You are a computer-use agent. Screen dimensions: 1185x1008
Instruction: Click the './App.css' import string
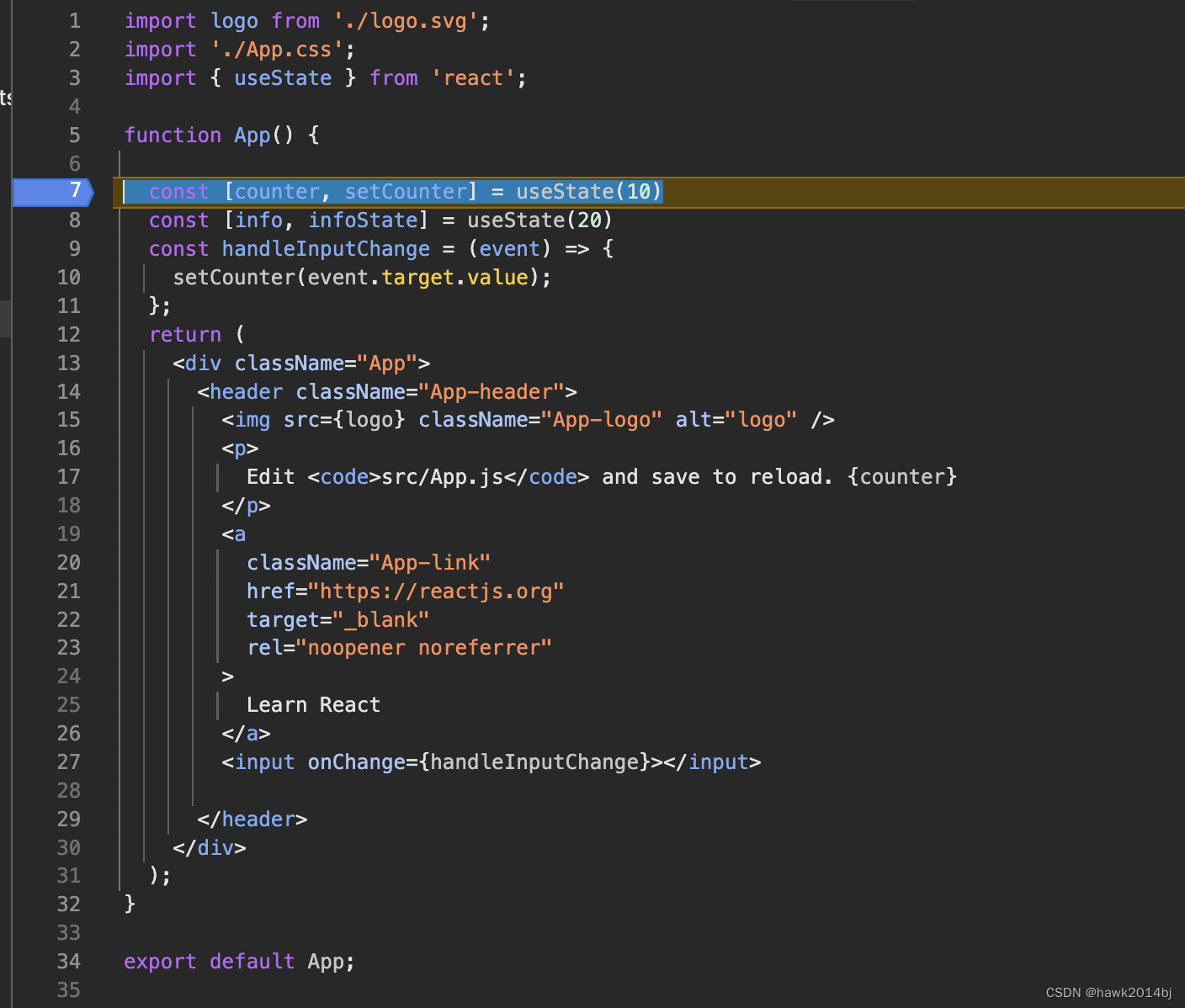pos(278,50)
